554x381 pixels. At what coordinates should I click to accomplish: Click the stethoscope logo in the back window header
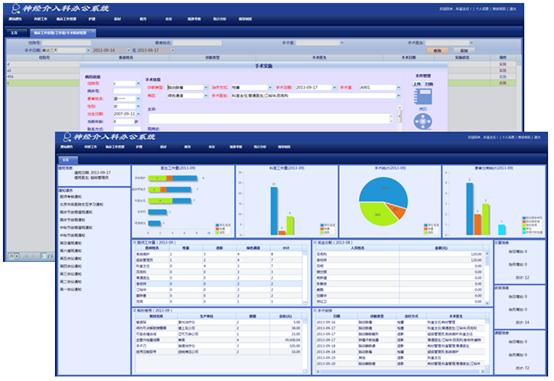click(16, 8)
